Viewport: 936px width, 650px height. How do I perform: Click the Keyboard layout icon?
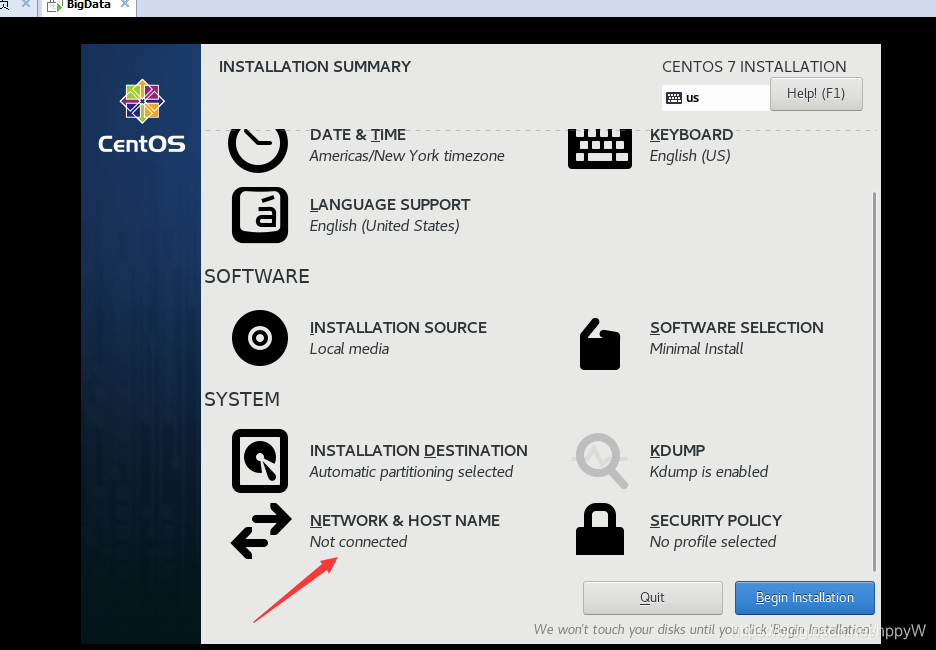click(599, 149)
